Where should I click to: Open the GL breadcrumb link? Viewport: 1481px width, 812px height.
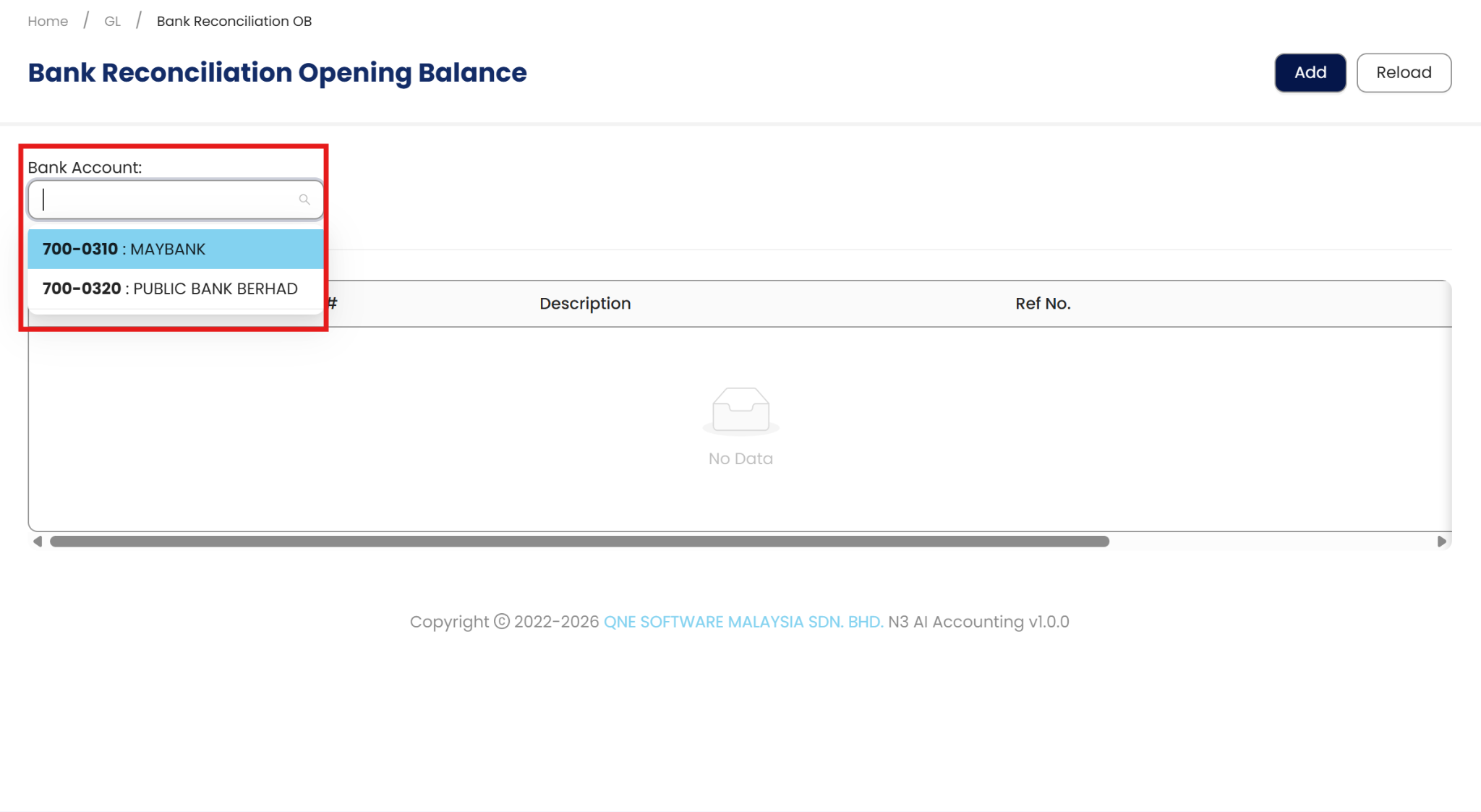[112, 21]
